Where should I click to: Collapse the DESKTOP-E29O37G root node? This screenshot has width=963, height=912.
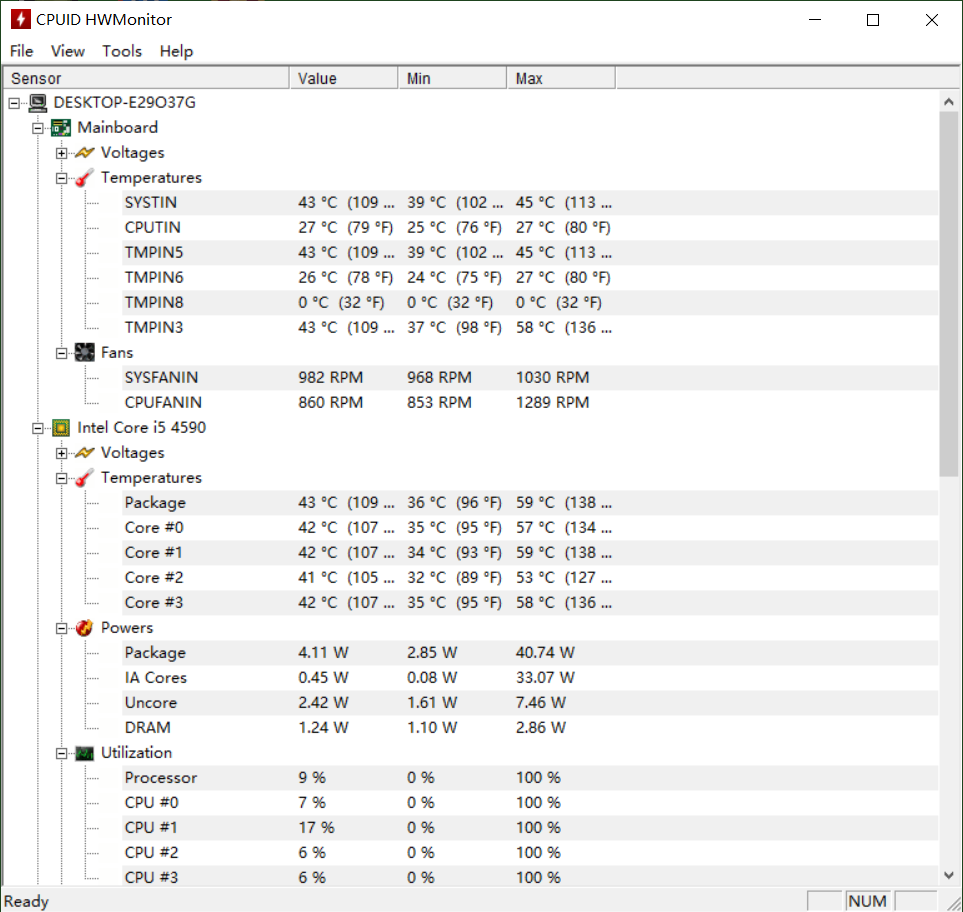click(14, 103)
